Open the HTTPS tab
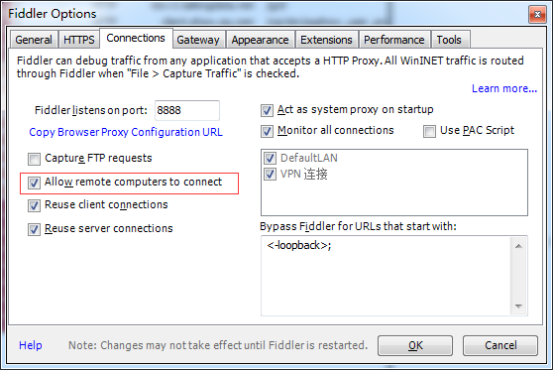The height and width of the screenshot is (370, 554). pyautogui.click(x=79, y=40)
